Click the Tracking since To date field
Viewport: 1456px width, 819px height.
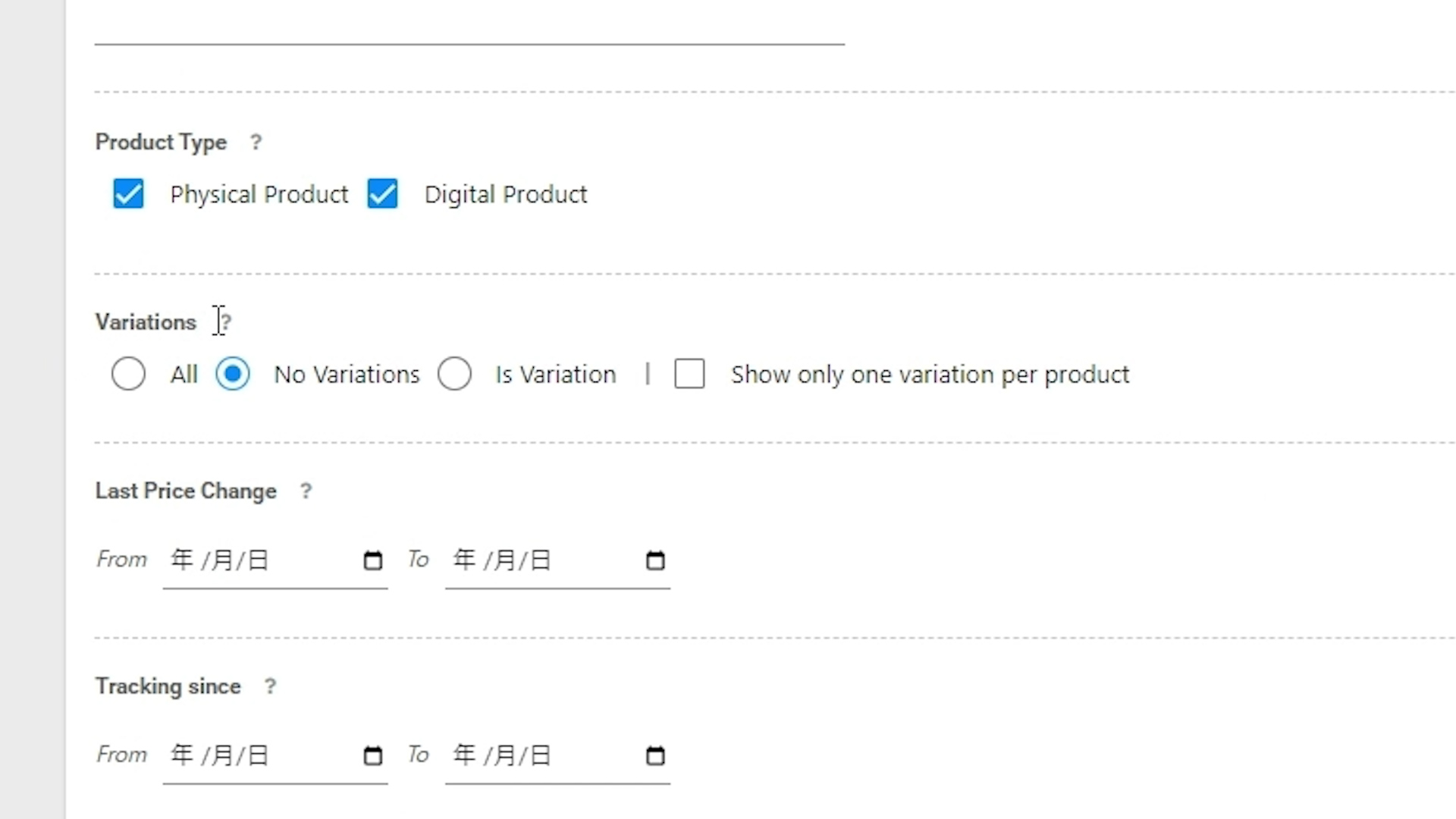[540, 756]
